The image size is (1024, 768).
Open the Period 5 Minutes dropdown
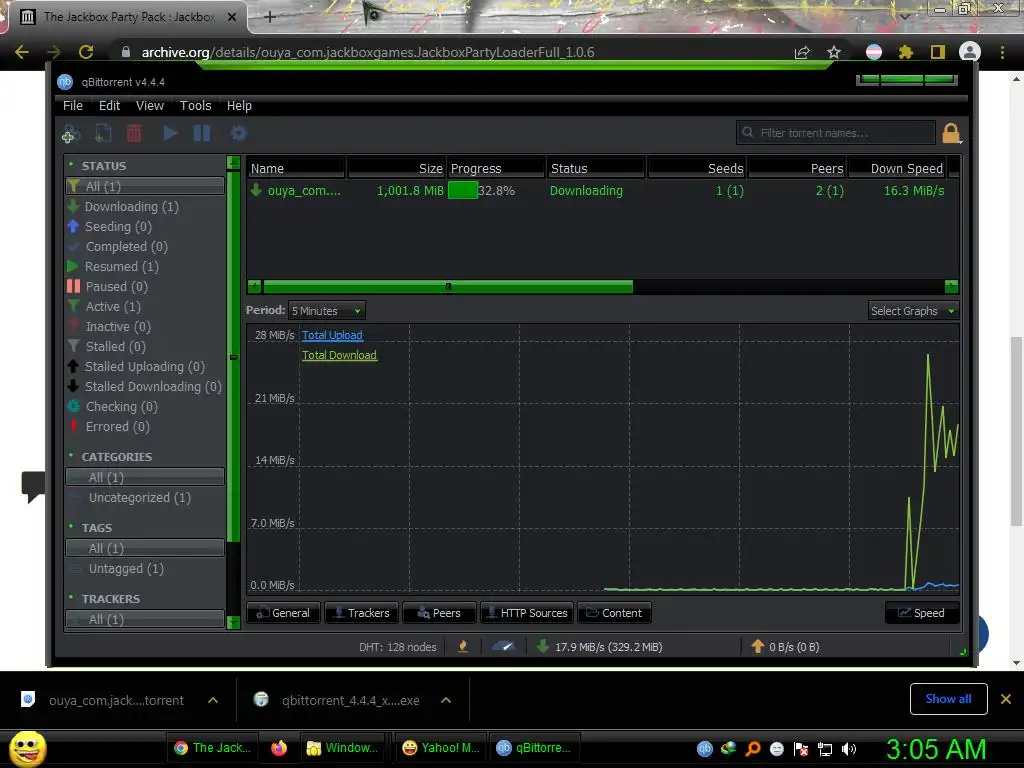tap(327, 311)
